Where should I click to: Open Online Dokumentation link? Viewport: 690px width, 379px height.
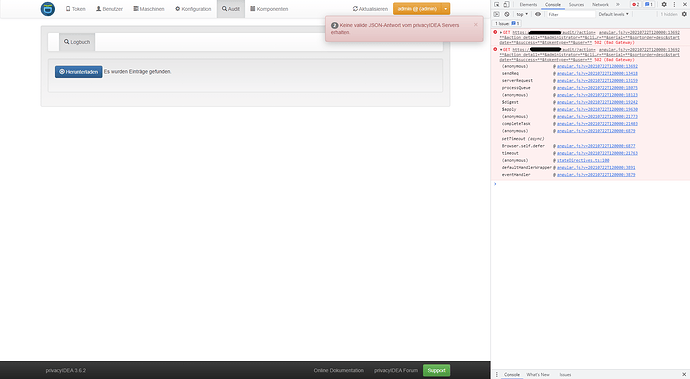click(338, 371)
